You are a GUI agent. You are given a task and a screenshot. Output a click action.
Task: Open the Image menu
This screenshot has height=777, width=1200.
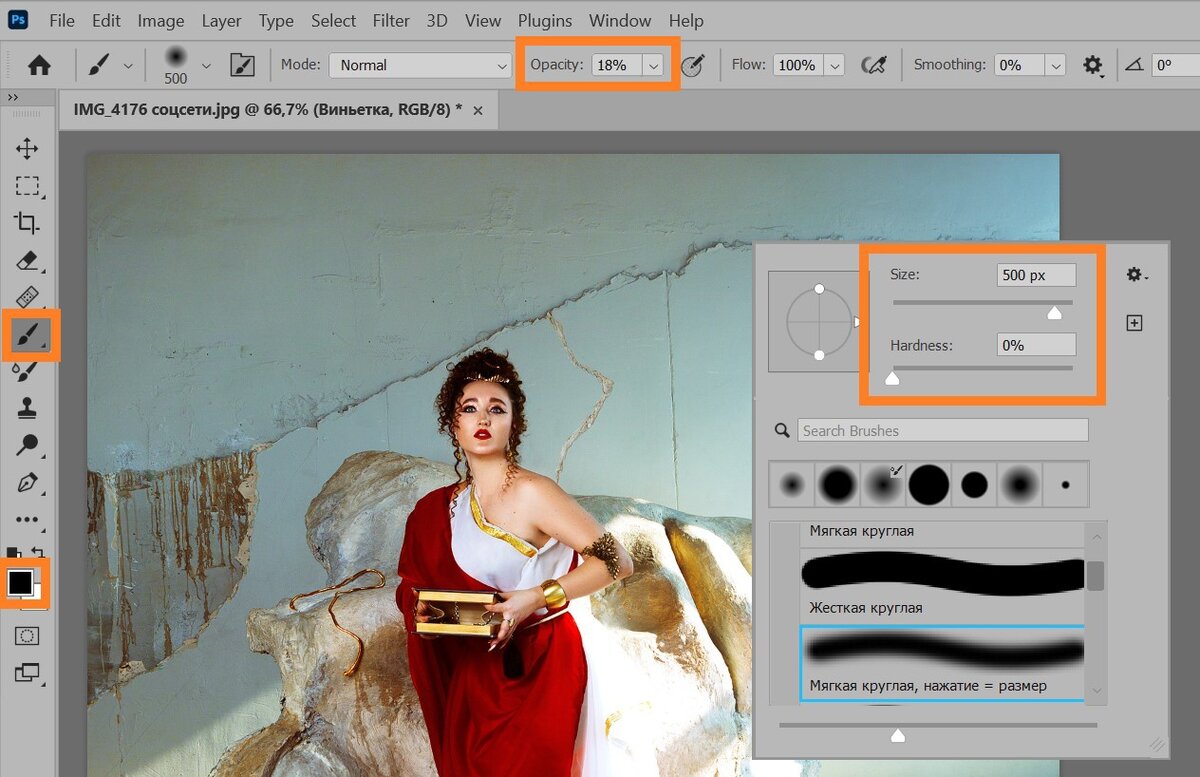tap(161, 20)
